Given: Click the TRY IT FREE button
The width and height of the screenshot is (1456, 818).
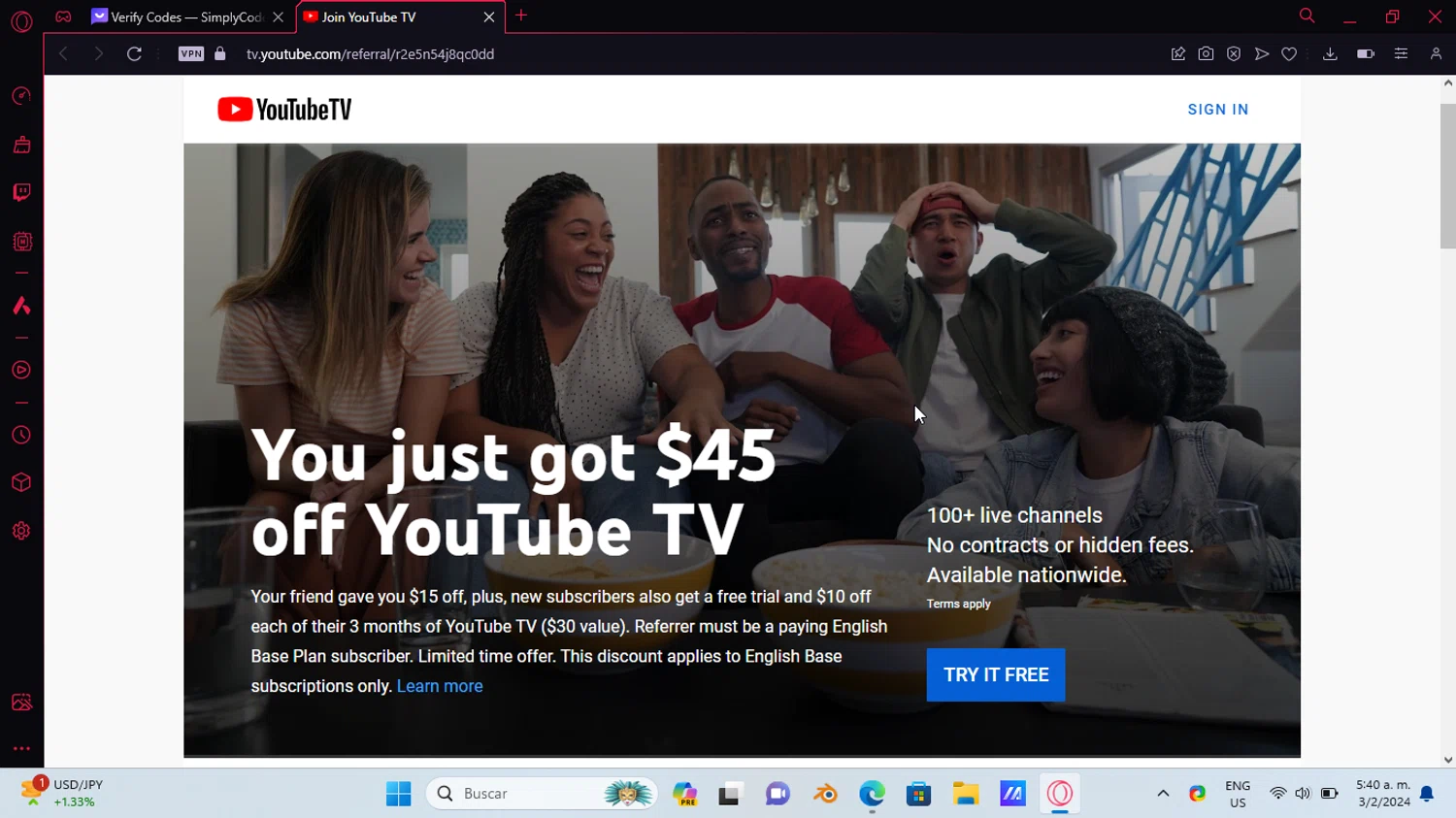Looking at the screenshot, I should tap(996, 674).
